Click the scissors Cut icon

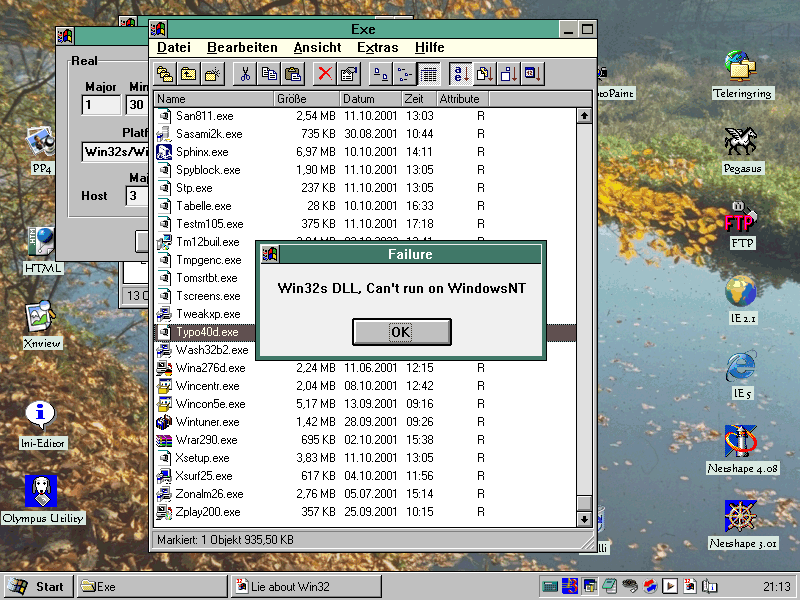click(x=244, y=73)
